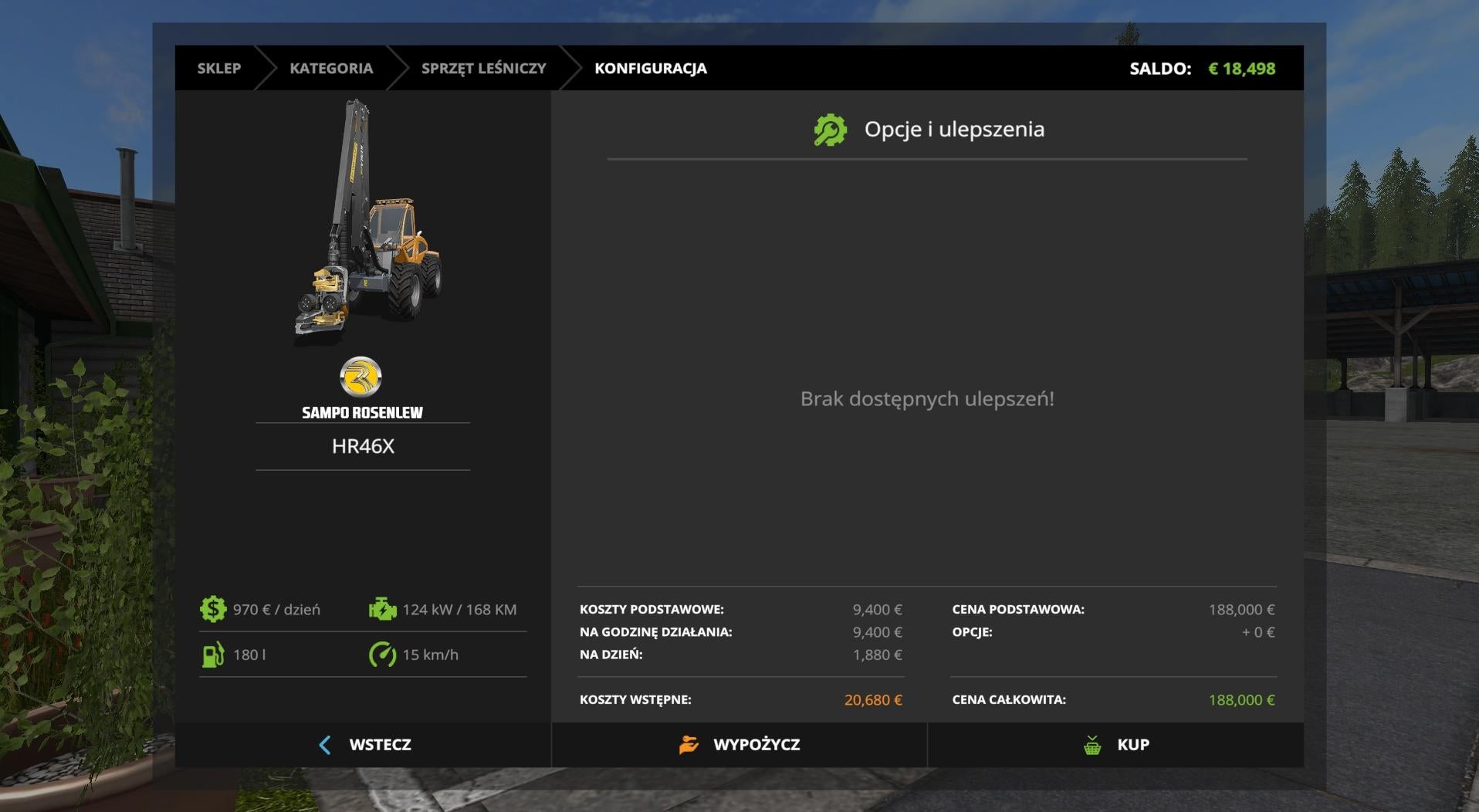
Task: Click the Sampo Rosenlew brand logo
Action: coord(360,377)
